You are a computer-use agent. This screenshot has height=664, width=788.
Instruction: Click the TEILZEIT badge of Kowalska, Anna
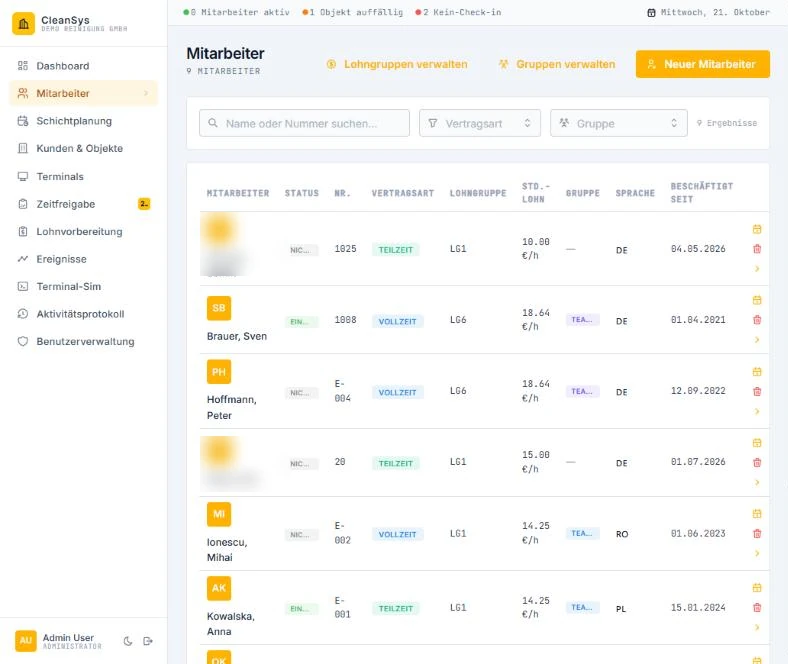coord(396,609)
